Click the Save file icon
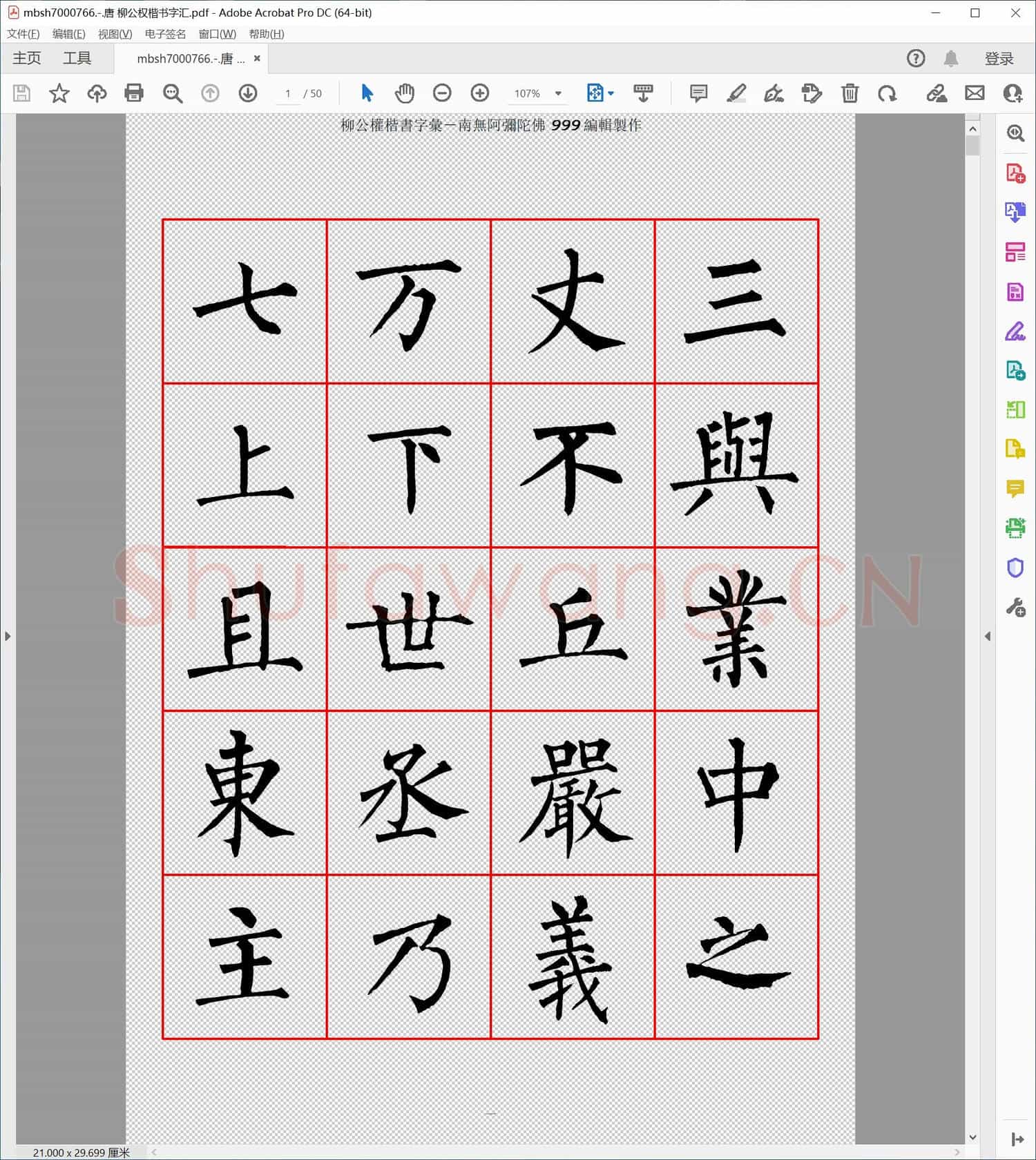 [21, 93]
